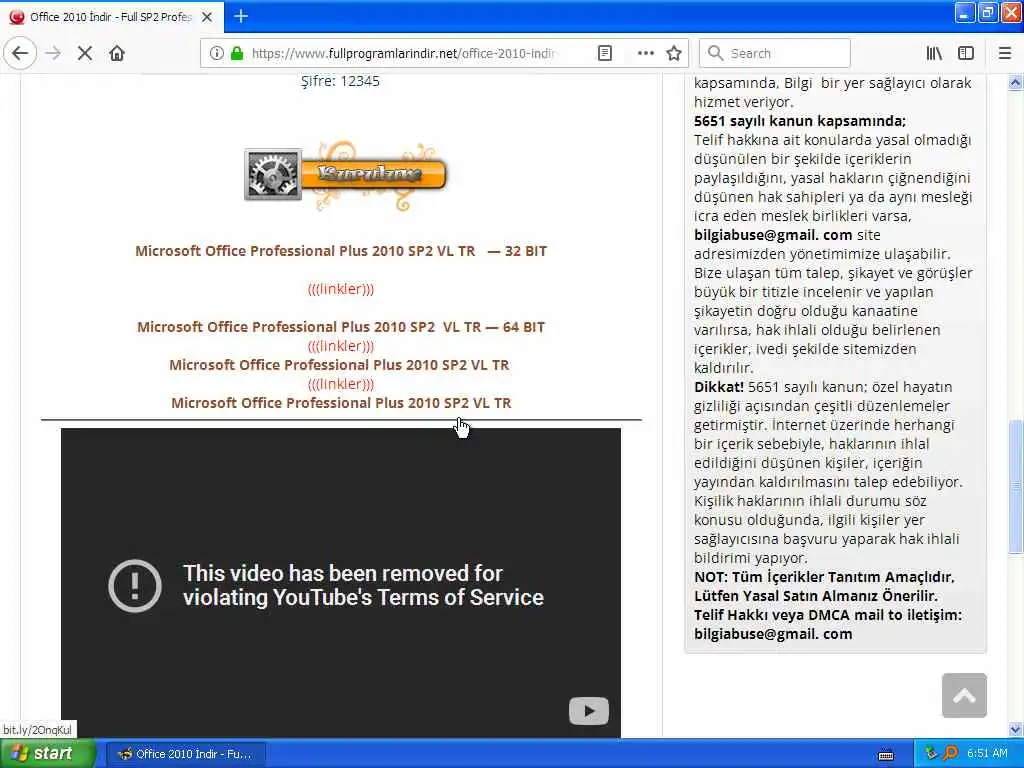Click NOT: Tüm İçerikler Tanıtım Amaçlıdır text

824,577
